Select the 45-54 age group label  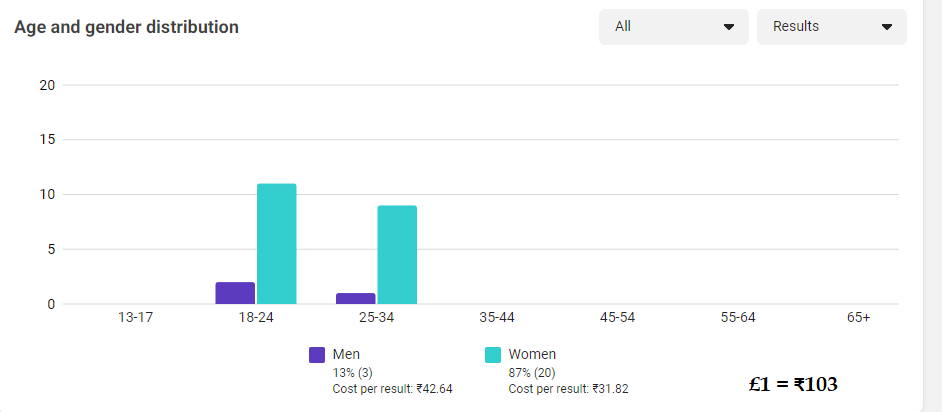pos(617,318)
